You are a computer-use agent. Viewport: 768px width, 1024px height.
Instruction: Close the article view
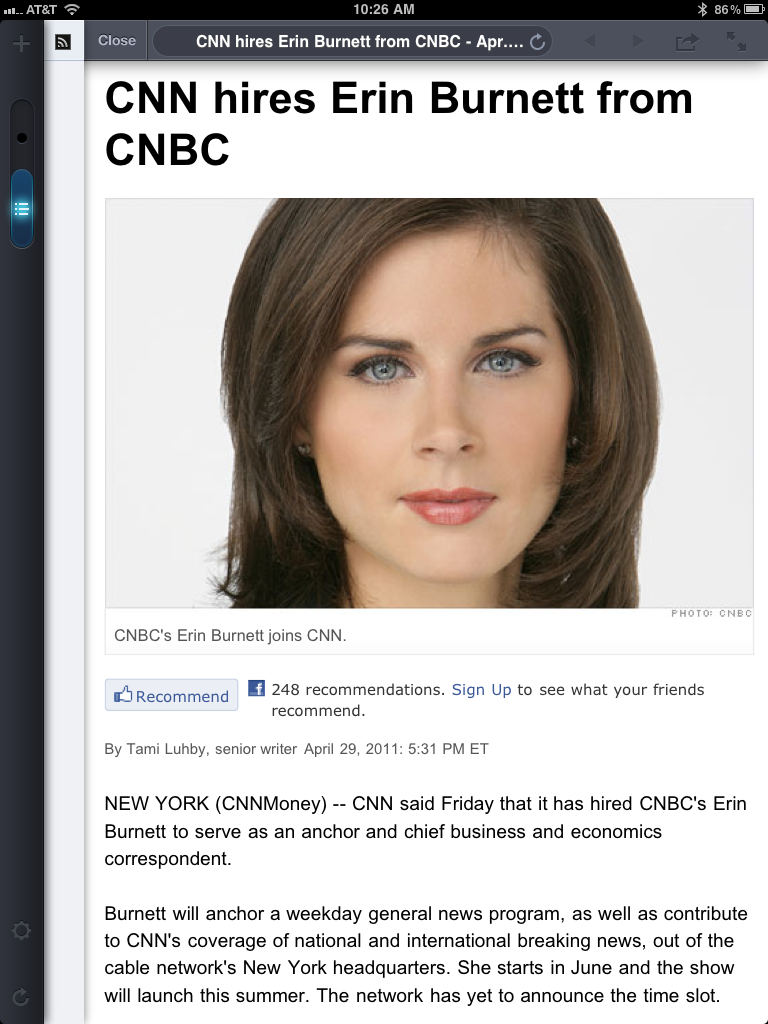117,40
